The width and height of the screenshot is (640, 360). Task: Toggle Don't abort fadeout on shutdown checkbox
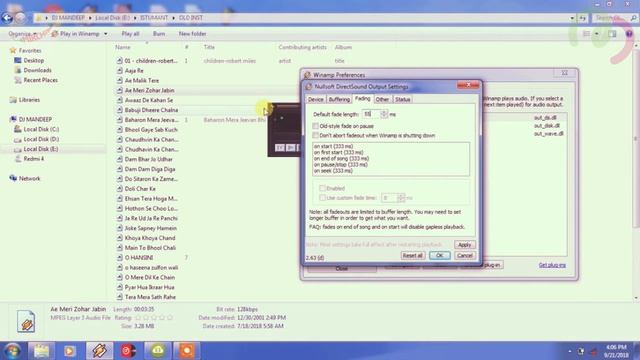[x=315, y=135]
